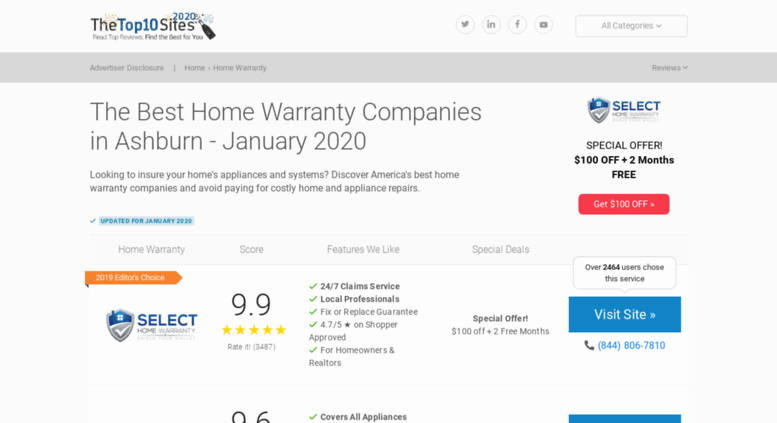
Task: Click the Visit Site button for Select
Action: tap(625, 315)
